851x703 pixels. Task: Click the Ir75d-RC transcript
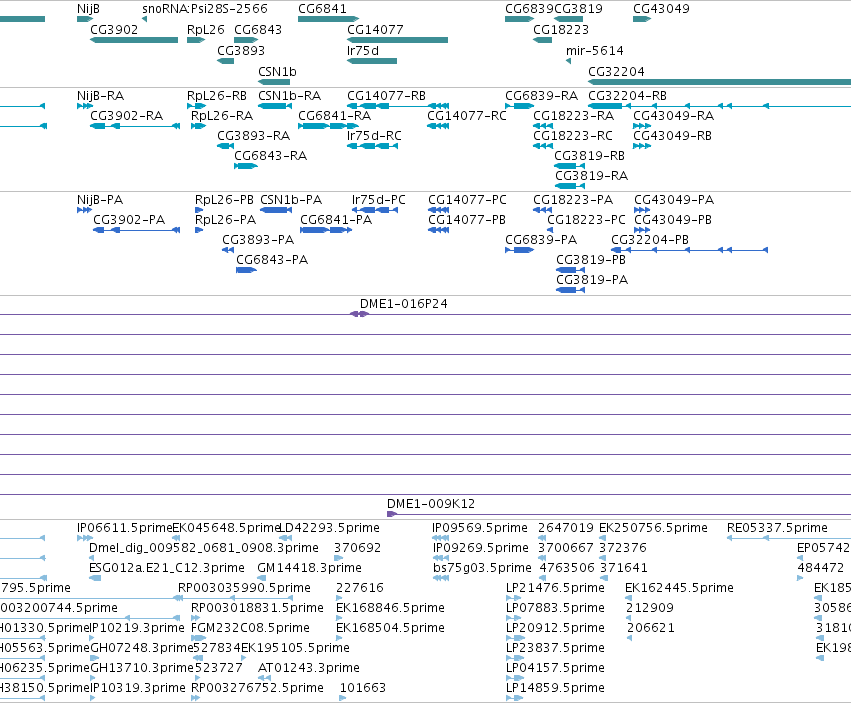tap(373, 146)
